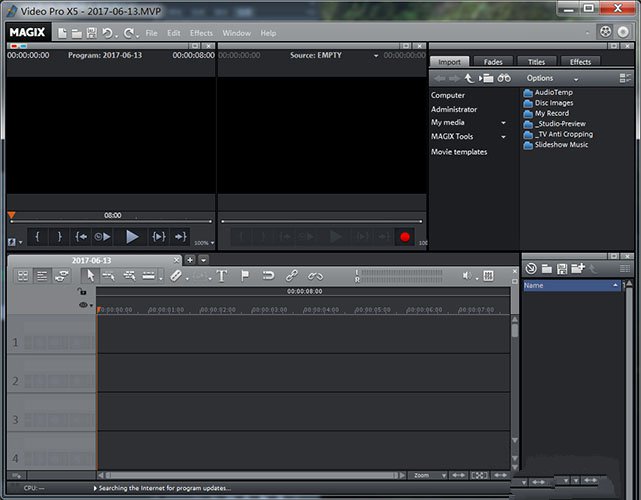Viewport: 641px width, 500px height.
Task: Go up one folder level in Media Pool
Action: point(469,78)
